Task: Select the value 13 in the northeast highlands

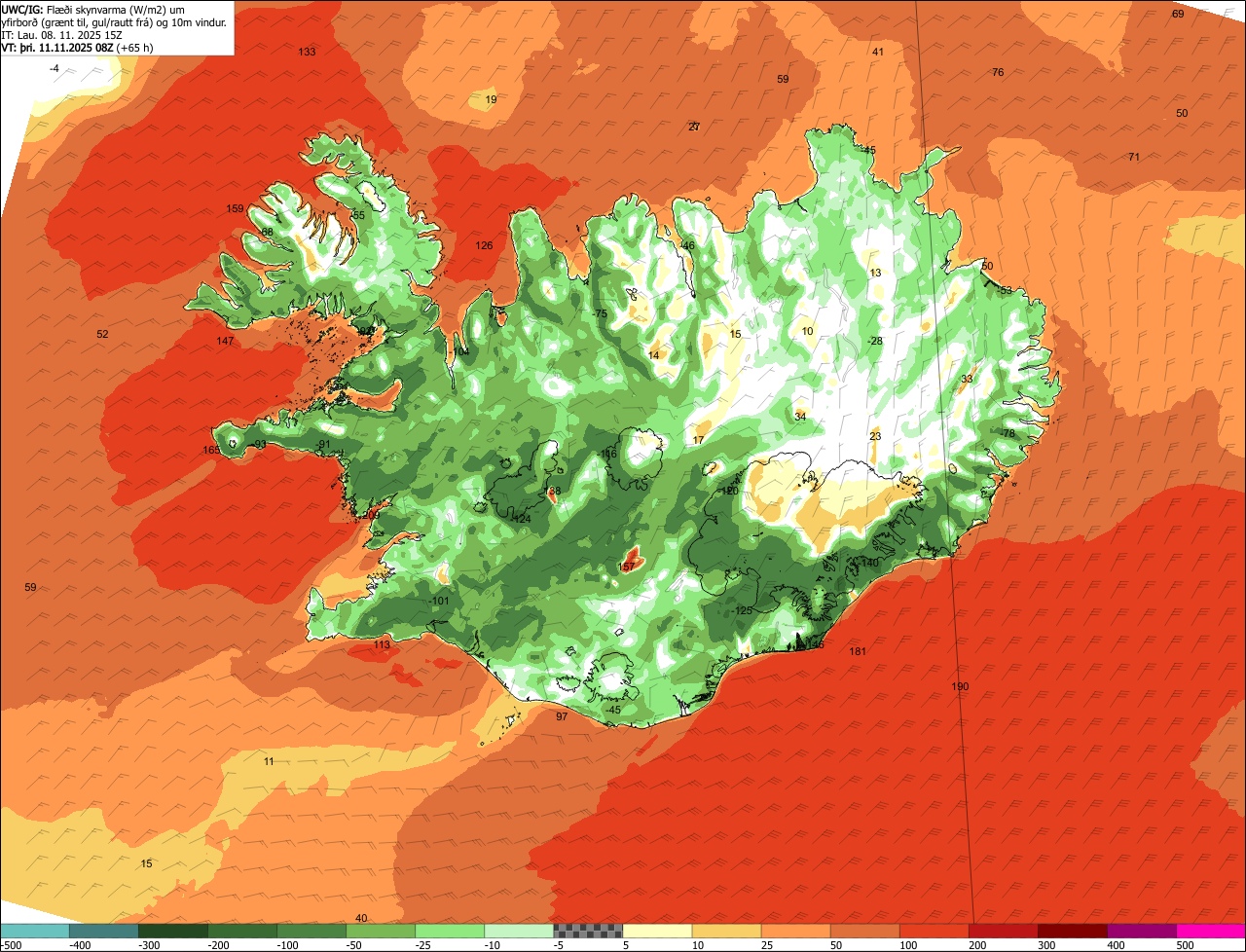Action: 875,273
